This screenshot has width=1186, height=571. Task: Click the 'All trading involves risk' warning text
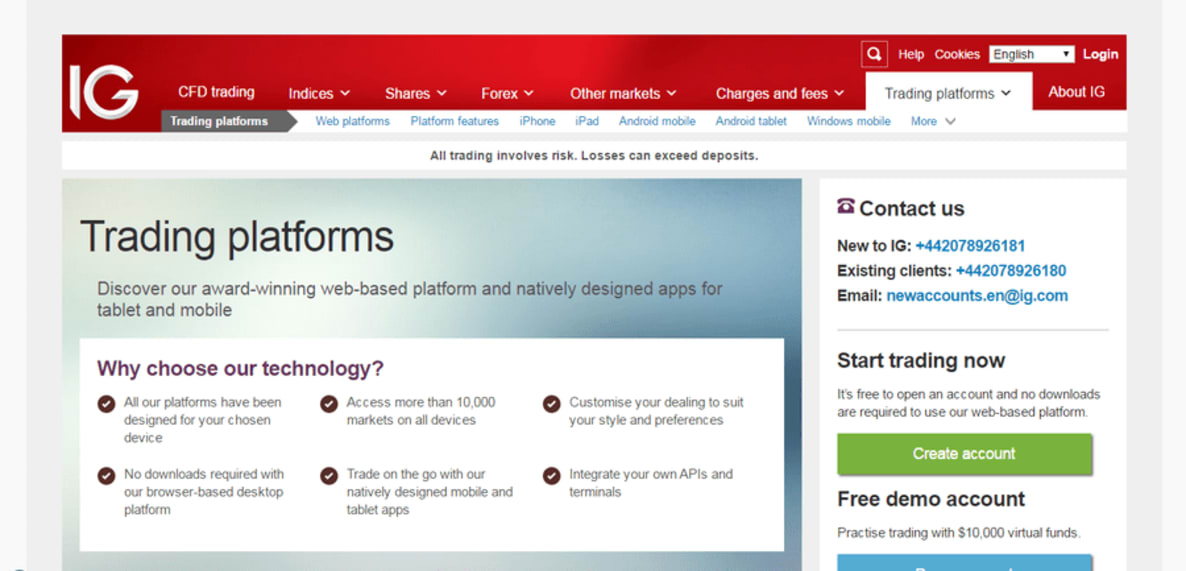[x=594, y=156]
